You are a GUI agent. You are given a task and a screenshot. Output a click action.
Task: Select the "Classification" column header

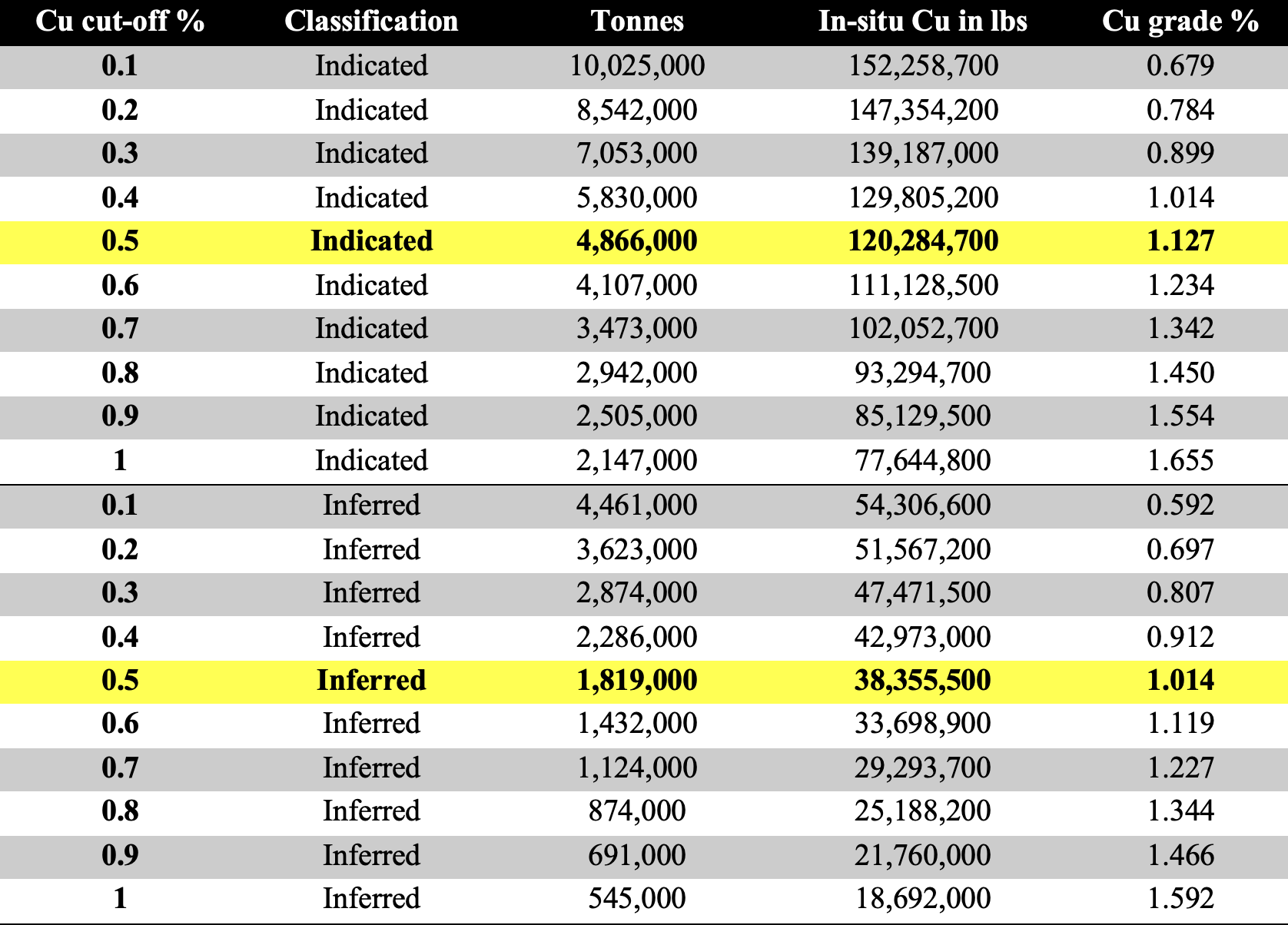[371, 22]
